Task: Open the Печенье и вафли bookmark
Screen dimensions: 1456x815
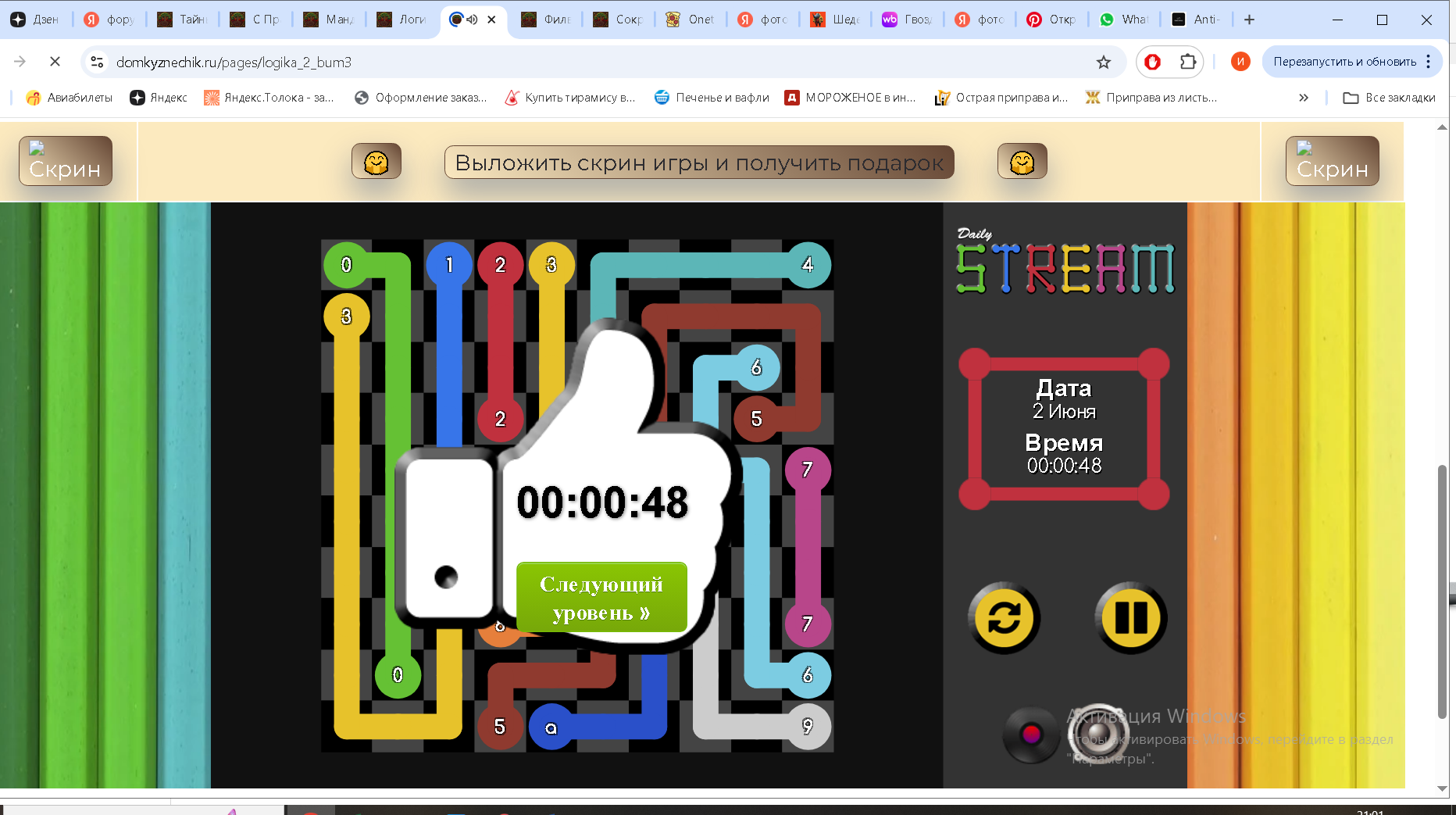Action: pos(712,98)
